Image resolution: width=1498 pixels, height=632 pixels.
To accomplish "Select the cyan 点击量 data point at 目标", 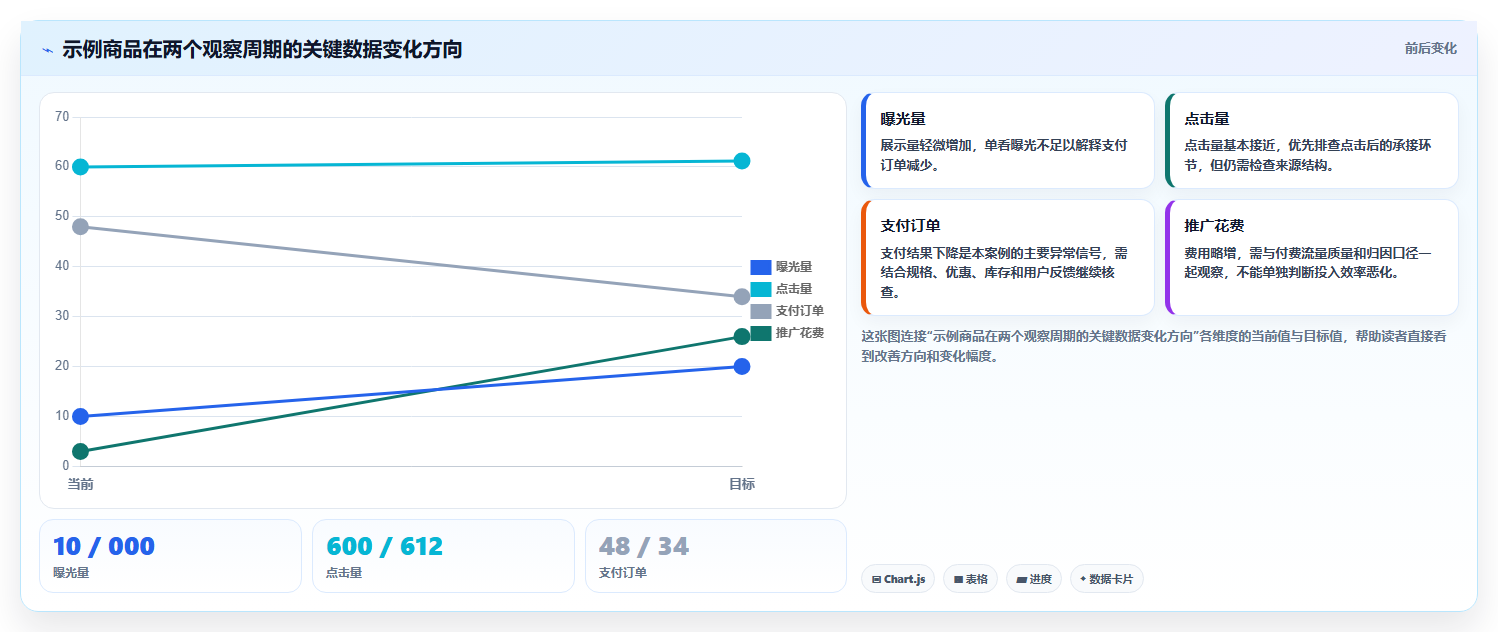I will click(742, 161).
